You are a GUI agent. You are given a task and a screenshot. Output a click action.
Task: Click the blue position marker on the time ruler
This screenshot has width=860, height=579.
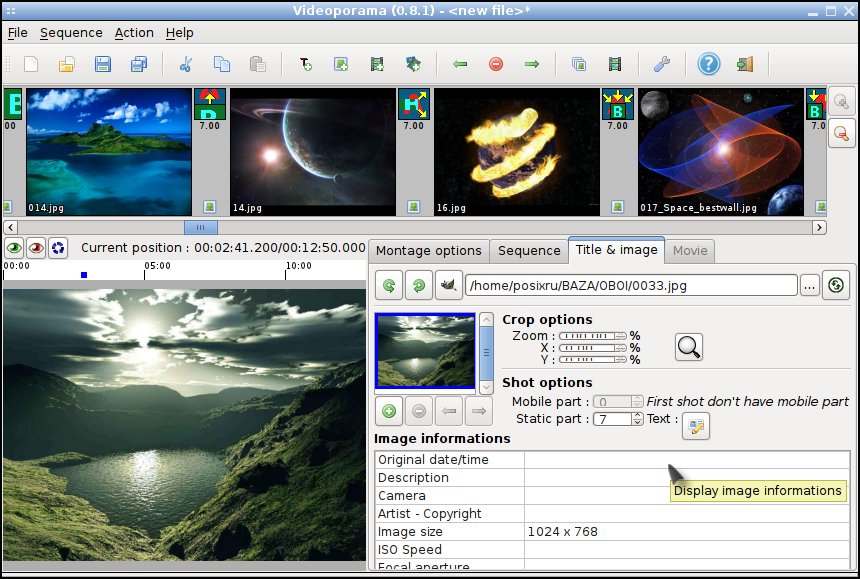pyautogui.click(x=84, y=275)
